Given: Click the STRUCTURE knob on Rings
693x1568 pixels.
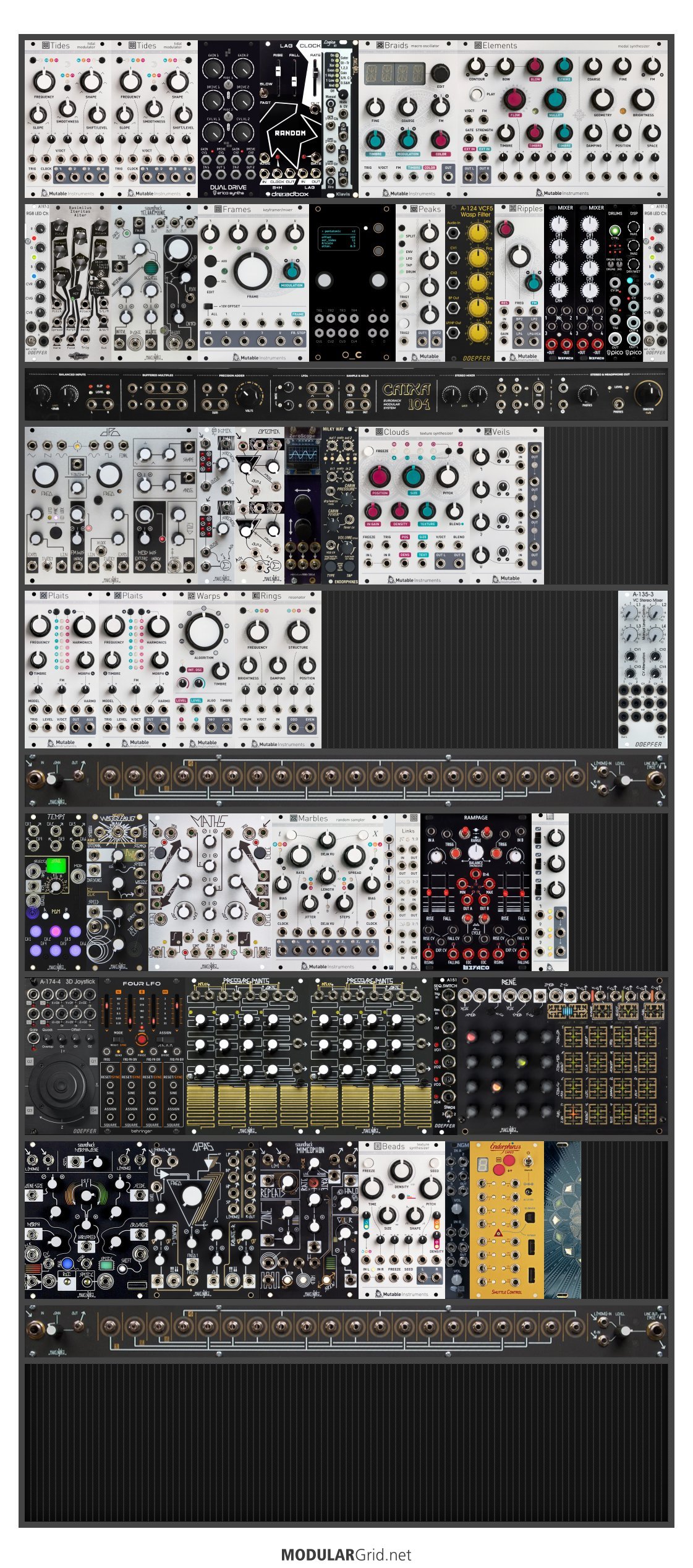Looking at the screenshot, I should [298, 632].
